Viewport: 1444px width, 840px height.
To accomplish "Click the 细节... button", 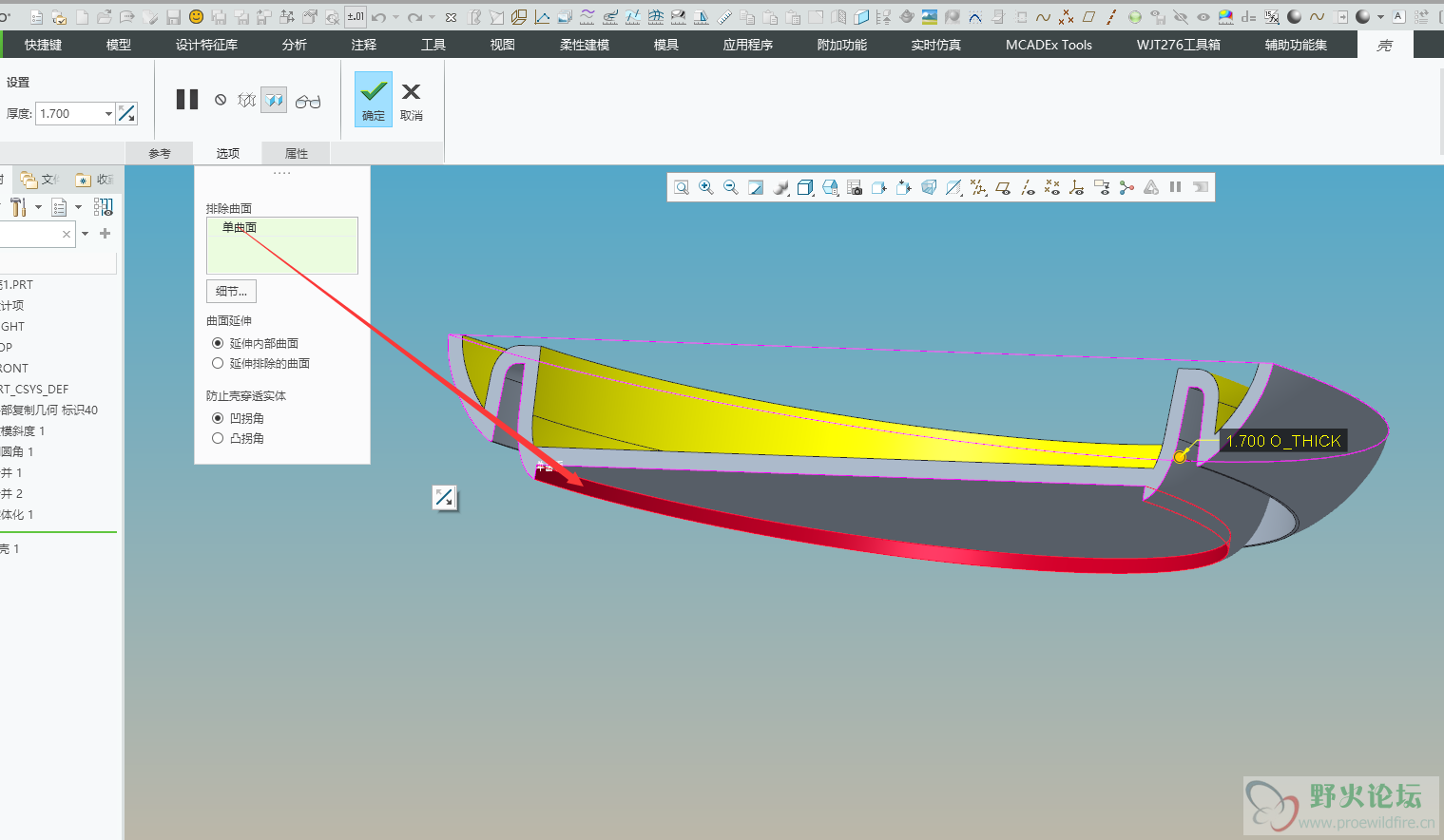I will (x=231, y=291).
